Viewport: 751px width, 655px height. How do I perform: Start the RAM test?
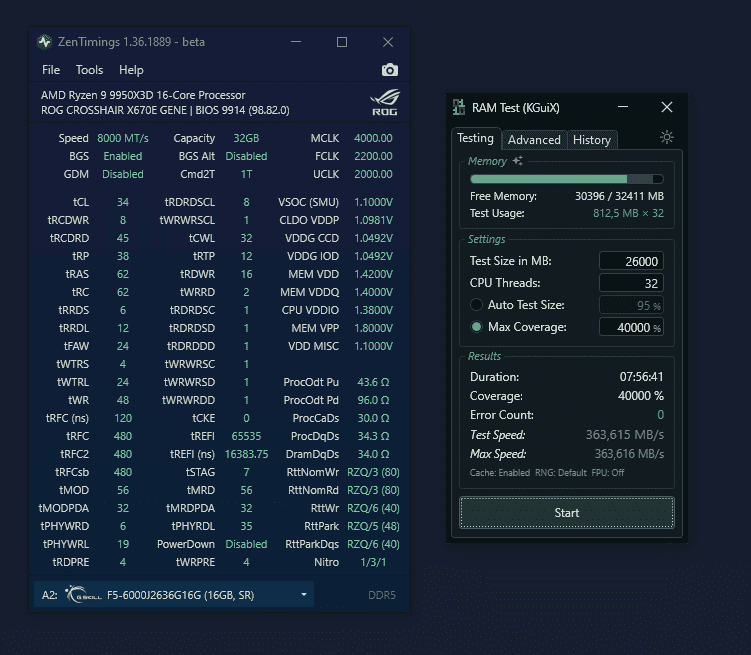pyautogui.click(x=567, y=513)
